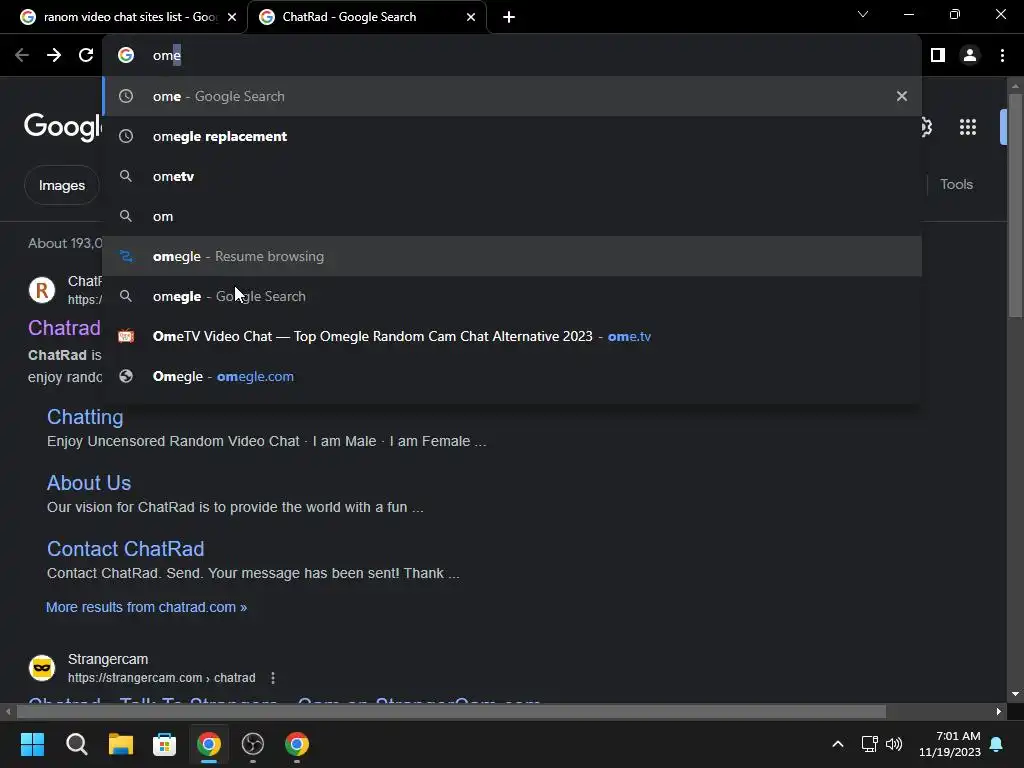1024x768 pixels.
Task: Close the 'ranom video chat sites list' tab
Action: 232,17
